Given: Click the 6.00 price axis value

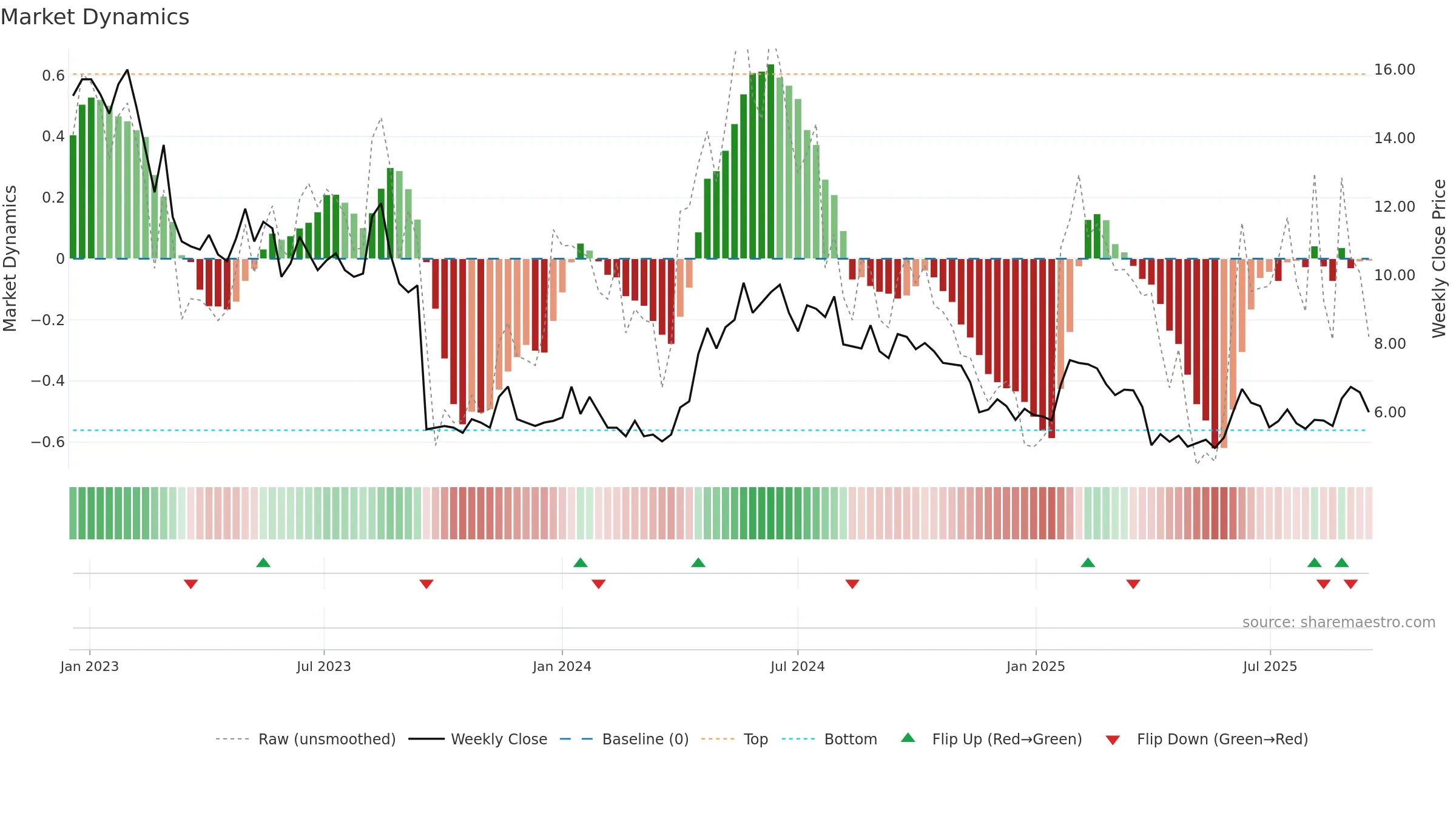Looking at the screenshot, I should (1390, 413).
